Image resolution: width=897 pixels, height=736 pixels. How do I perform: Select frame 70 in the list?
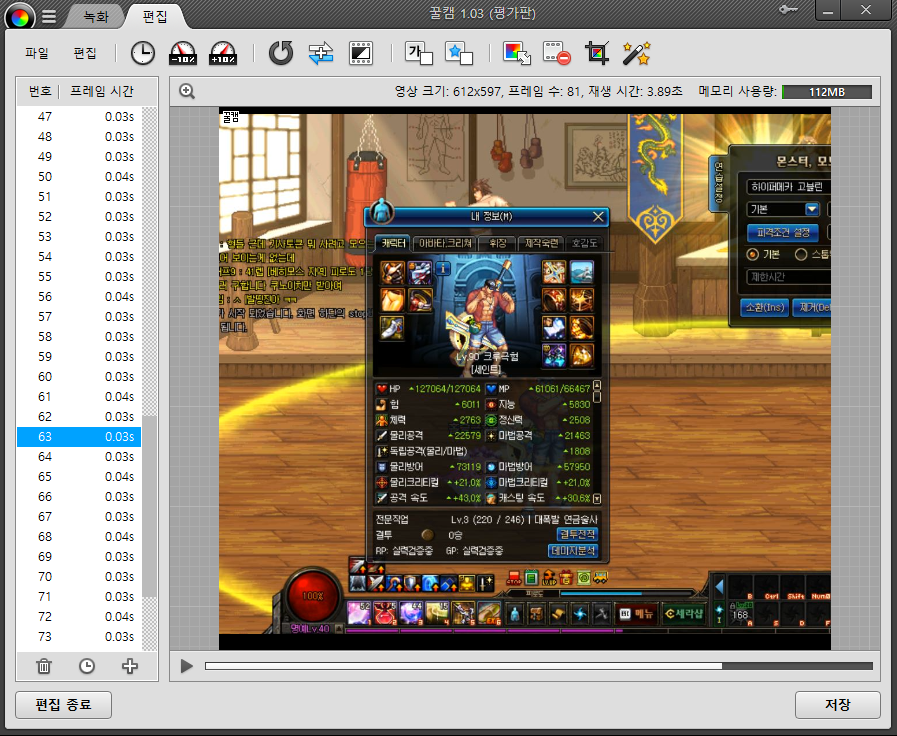79,577
